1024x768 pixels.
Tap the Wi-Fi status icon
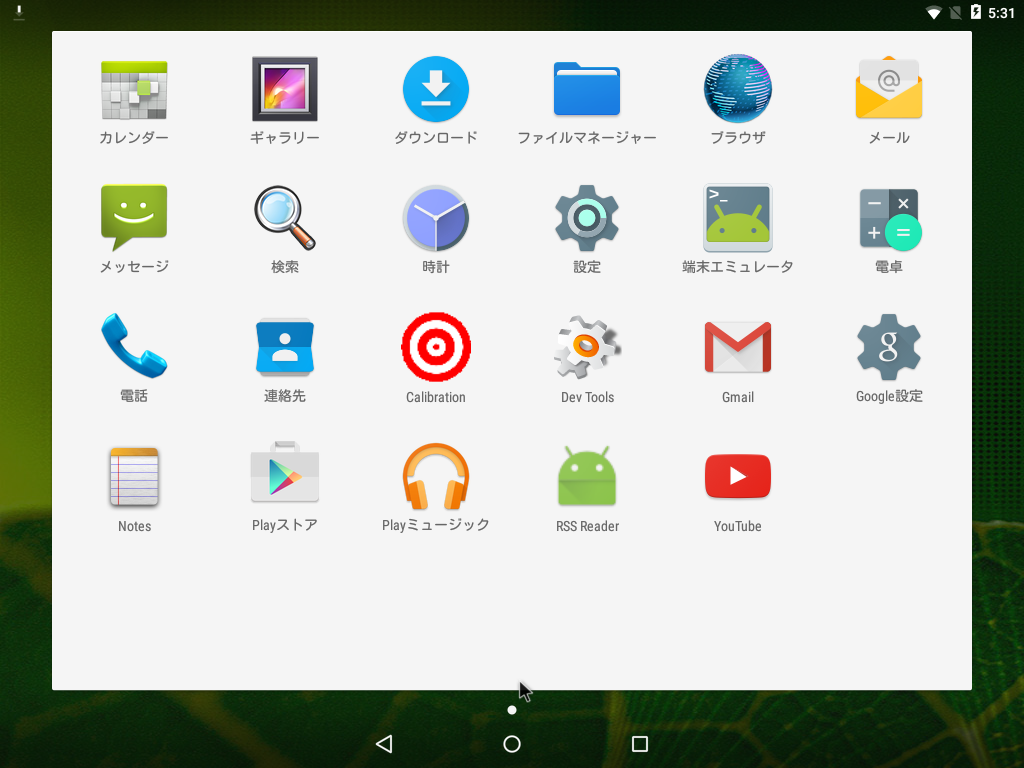pos(934,12)
